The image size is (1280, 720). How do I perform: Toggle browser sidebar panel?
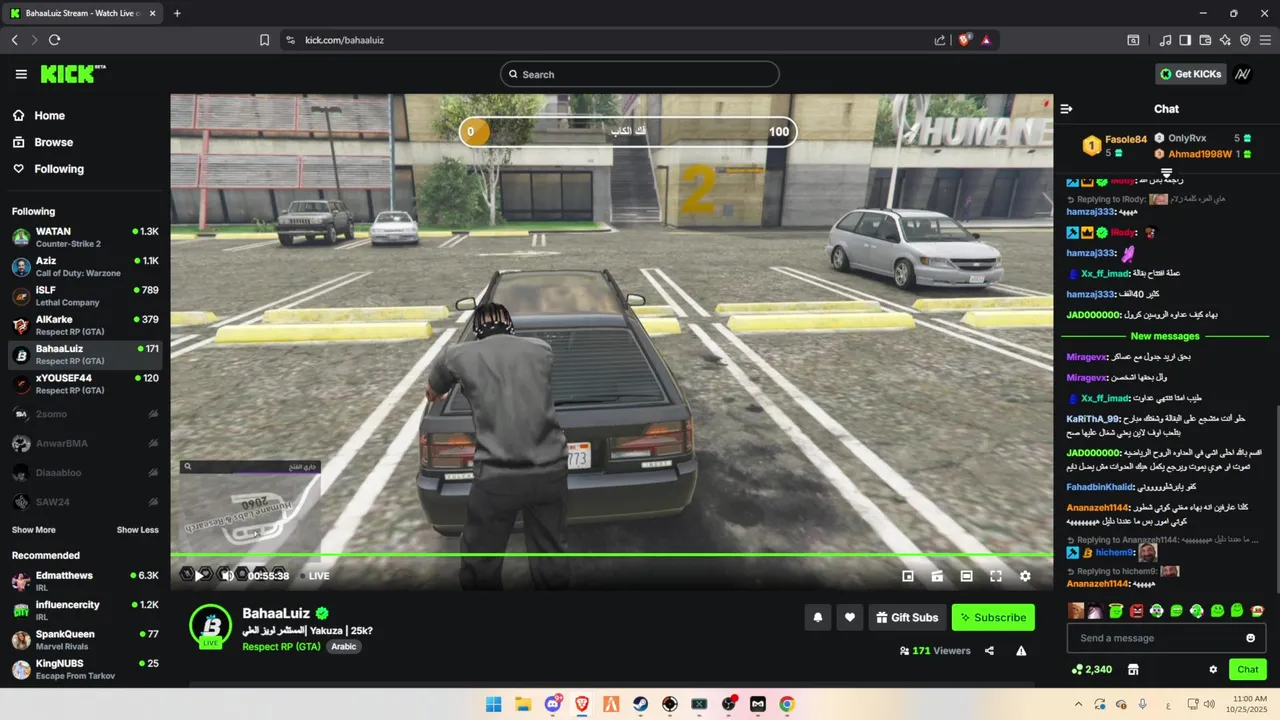tap(1185, 40)
